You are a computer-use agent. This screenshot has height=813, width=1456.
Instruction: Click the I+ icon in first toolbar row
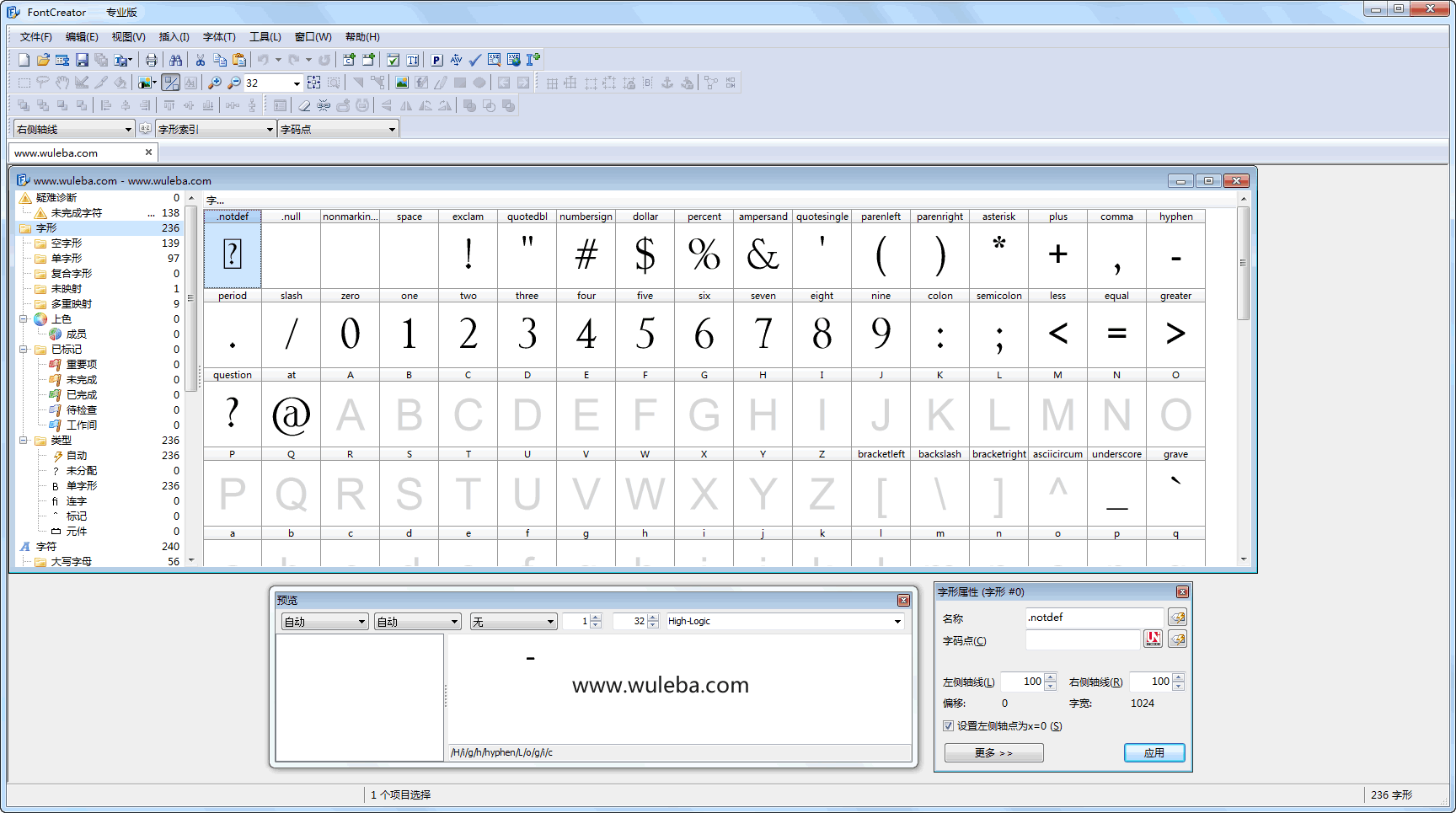pos(533,60)
